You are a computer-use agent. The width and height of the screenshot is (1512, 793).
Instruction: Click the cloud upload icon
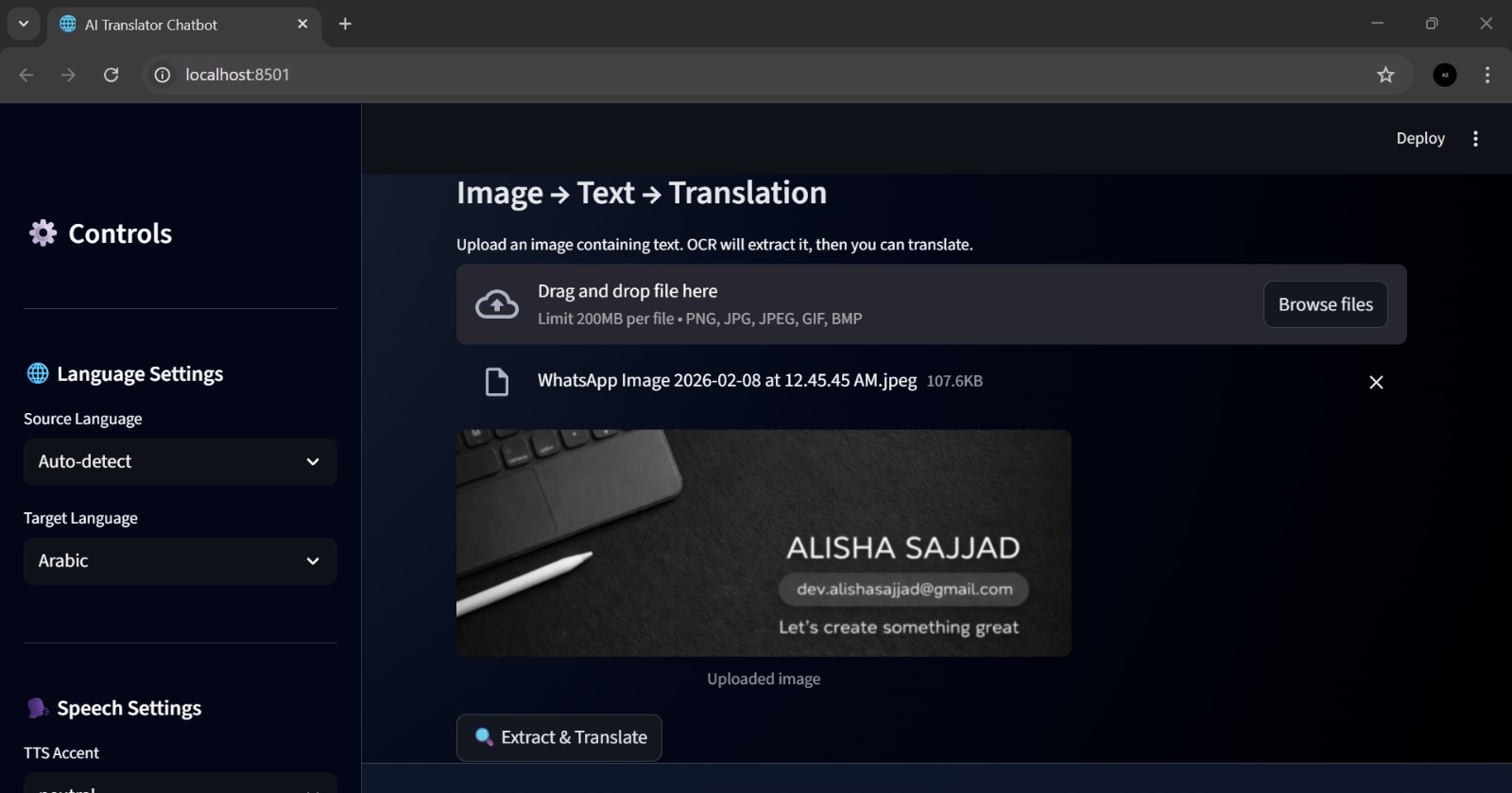496,304
